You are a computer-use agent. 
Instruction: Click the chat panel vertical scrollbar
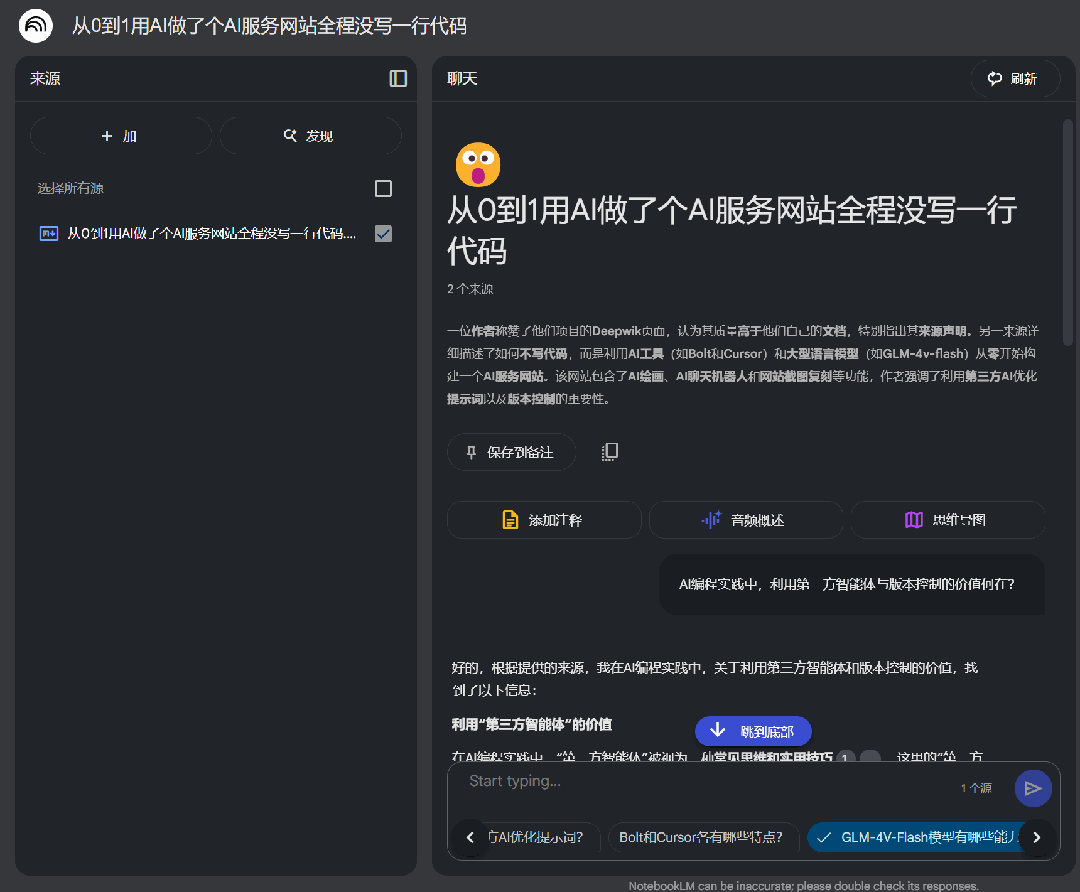(1068, 234)
